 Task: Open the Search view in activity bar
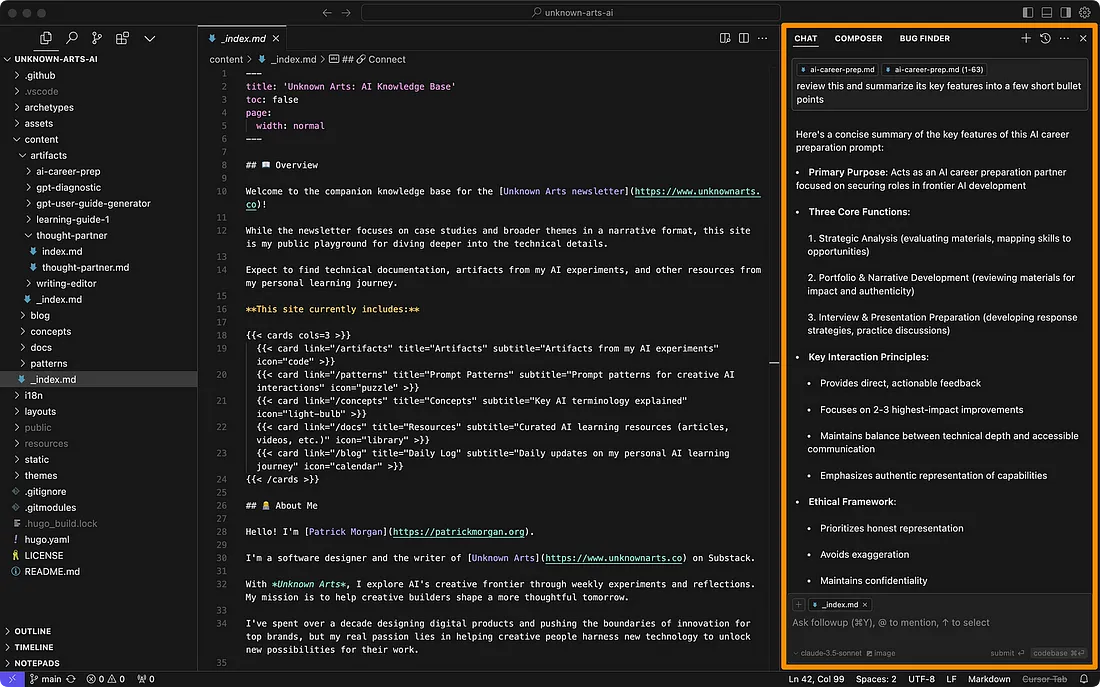point(71,38)
